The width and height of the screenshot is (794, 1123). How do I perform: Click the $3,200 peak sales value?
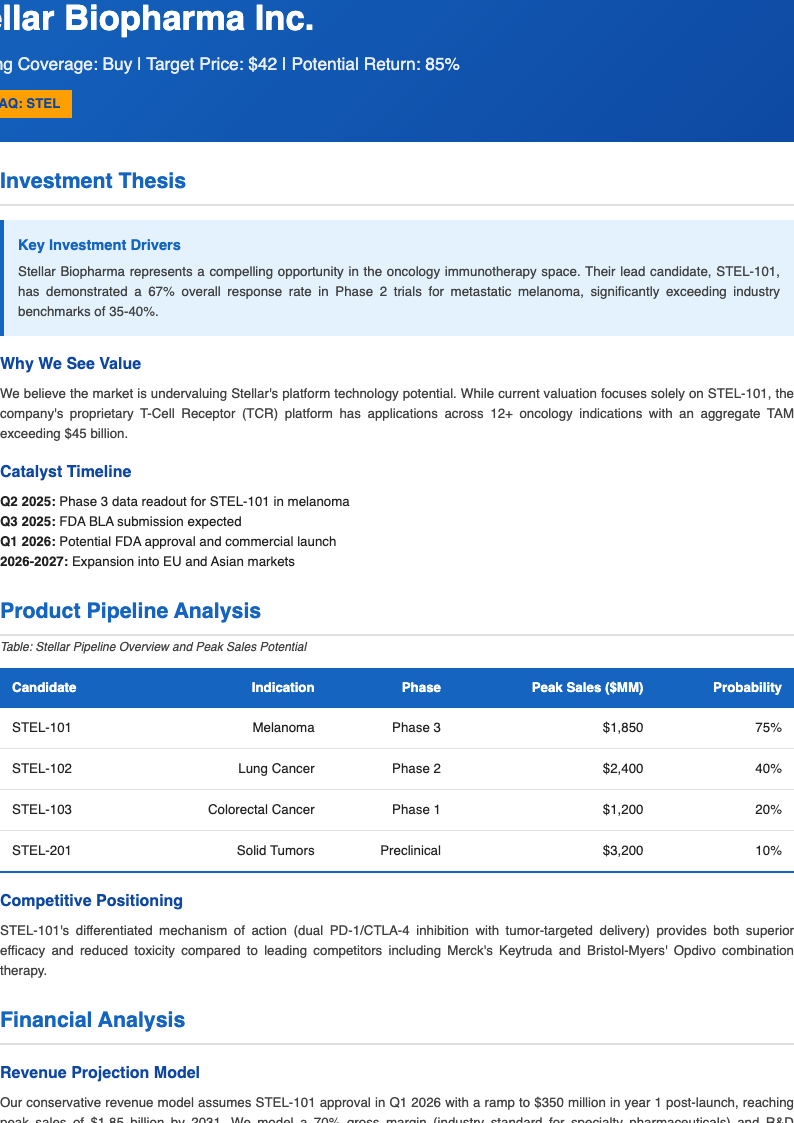point(622,850)
